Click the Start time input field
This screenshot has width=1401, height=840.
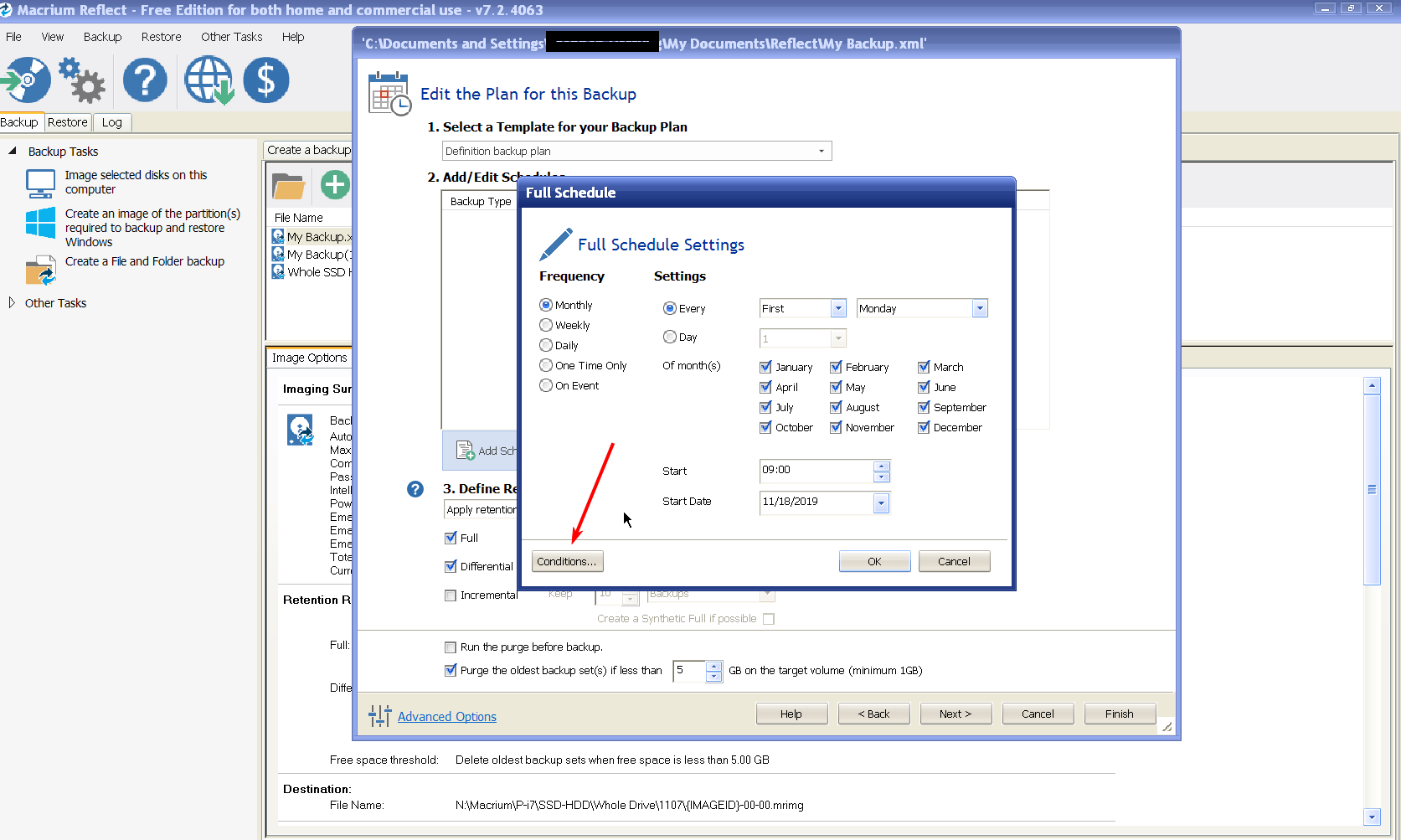(815, 471)
